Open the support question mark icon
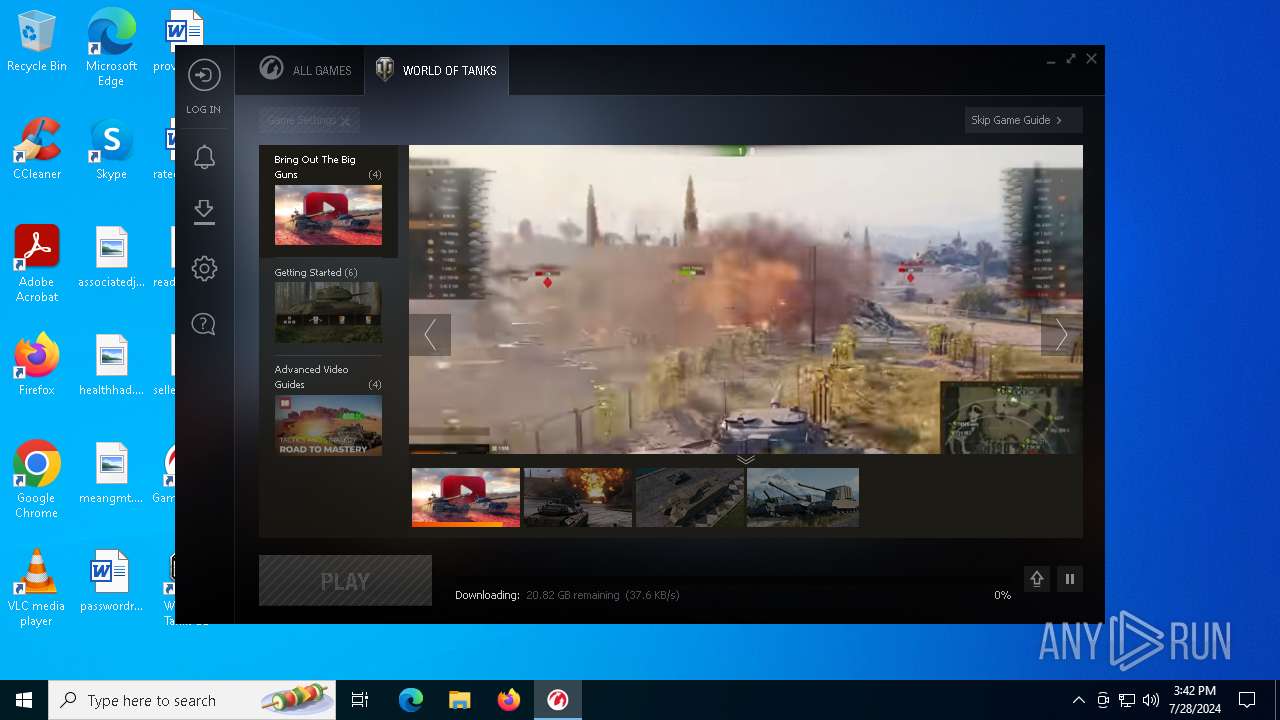 [204, 324]
